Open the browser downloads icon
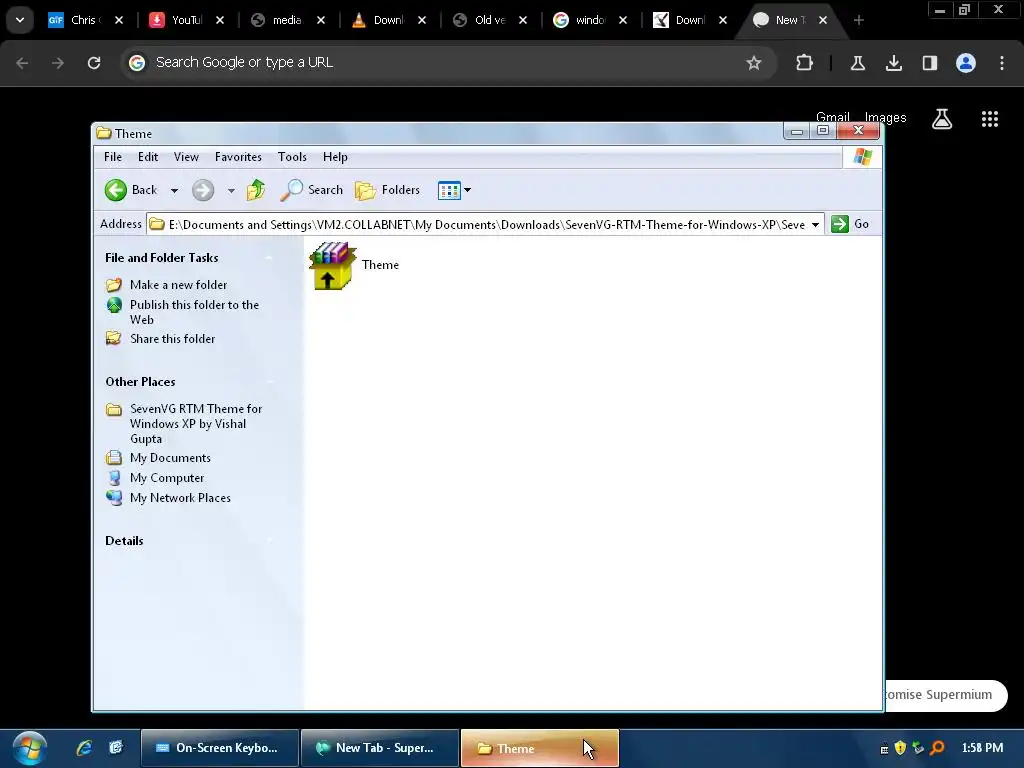 pos(893,63)
